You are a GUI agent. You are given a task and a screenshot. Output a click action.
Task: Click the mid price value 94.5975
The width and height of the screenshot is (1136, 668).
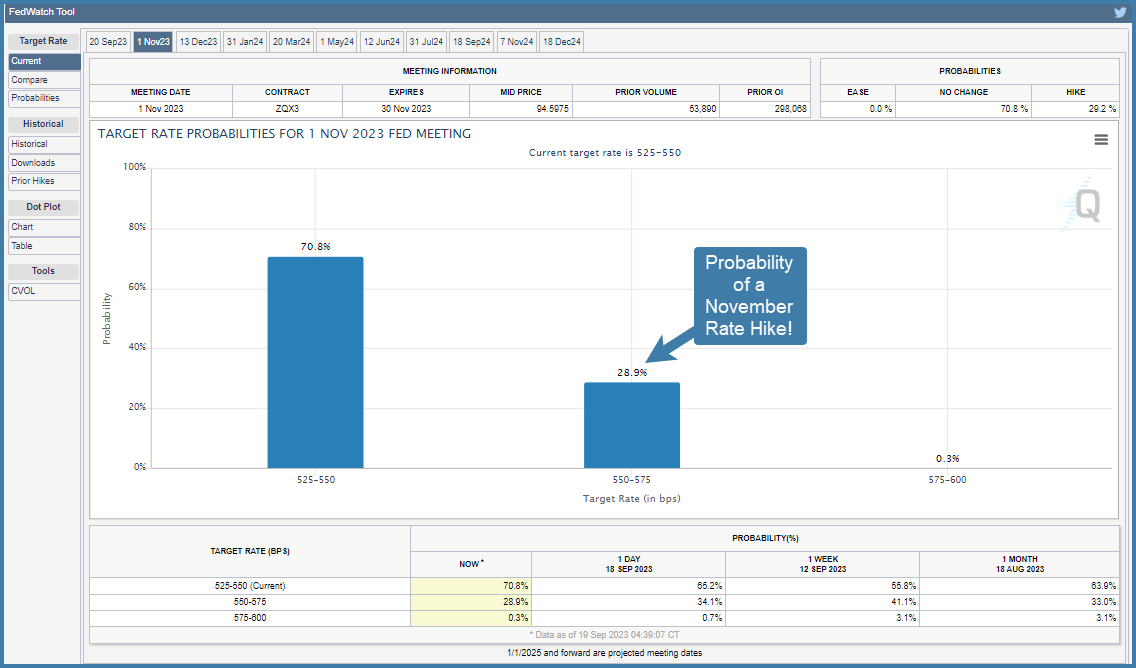click(553, 109)
